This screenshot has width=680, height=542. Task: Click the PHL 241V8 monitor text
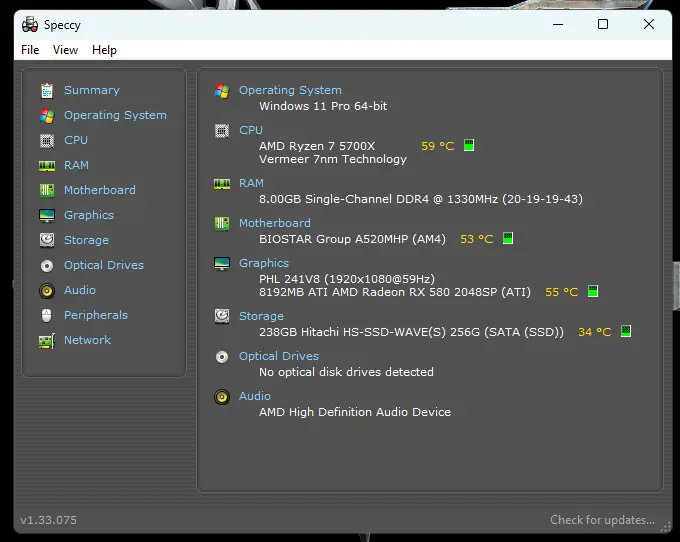pyautogui.click(x=347, y=279)
